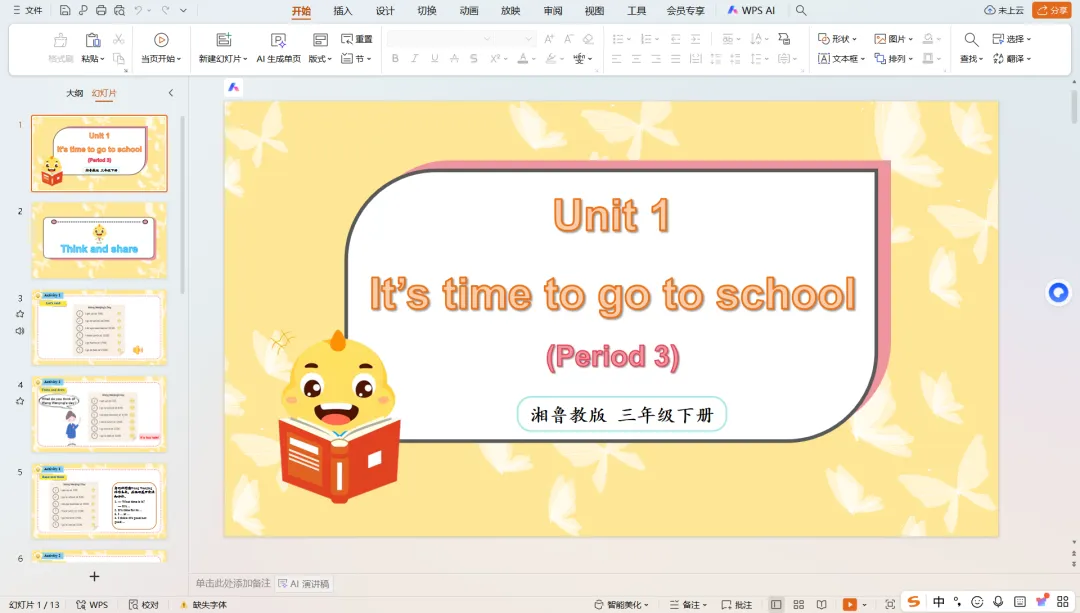1080x613 pixels.
Task: Click the Reset (重置) slide button
Action: click(x=357, y=39)
